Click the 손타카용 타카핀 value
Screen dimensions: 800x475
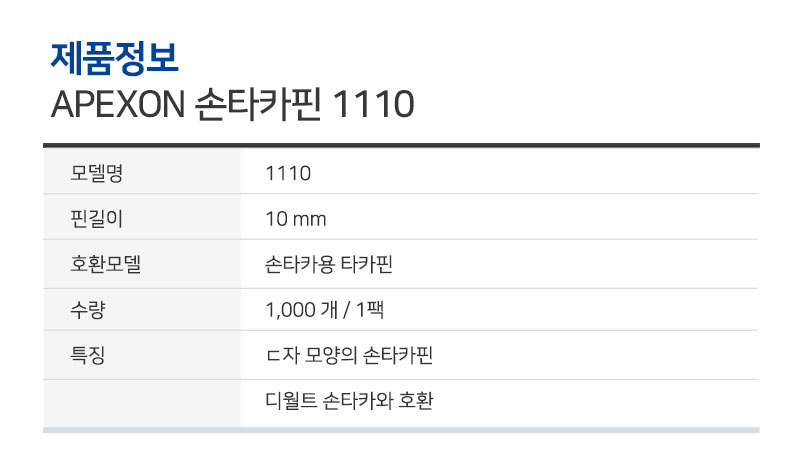(329, 264)
